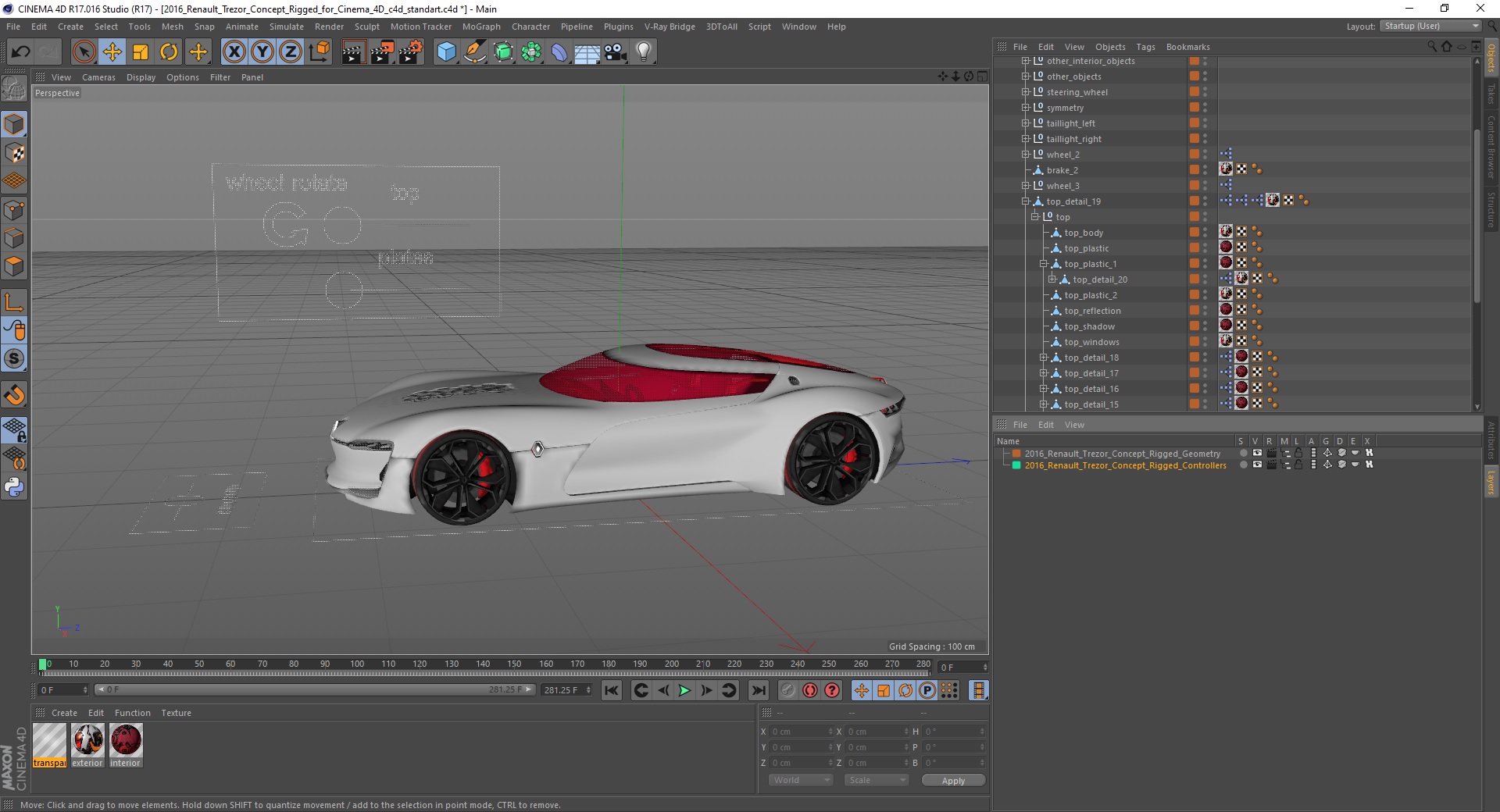Expand the top_detail_18 object
Image resolution: width=1500 pixels, height=812 pixels.
[x=1043, y=358]
